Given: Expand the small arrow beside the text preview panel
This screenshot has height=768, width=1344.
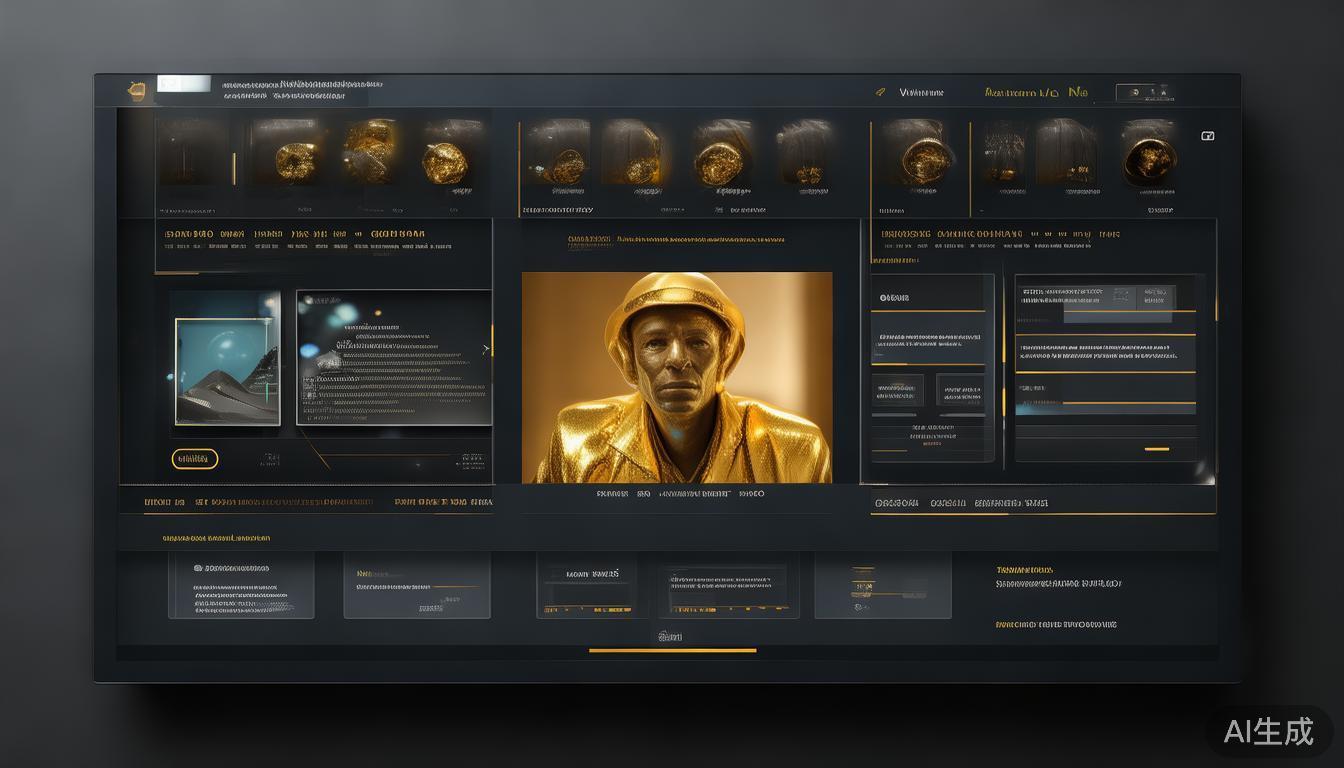Looking at the screenshot, I should pyautogui.click(x=487, y=349).
